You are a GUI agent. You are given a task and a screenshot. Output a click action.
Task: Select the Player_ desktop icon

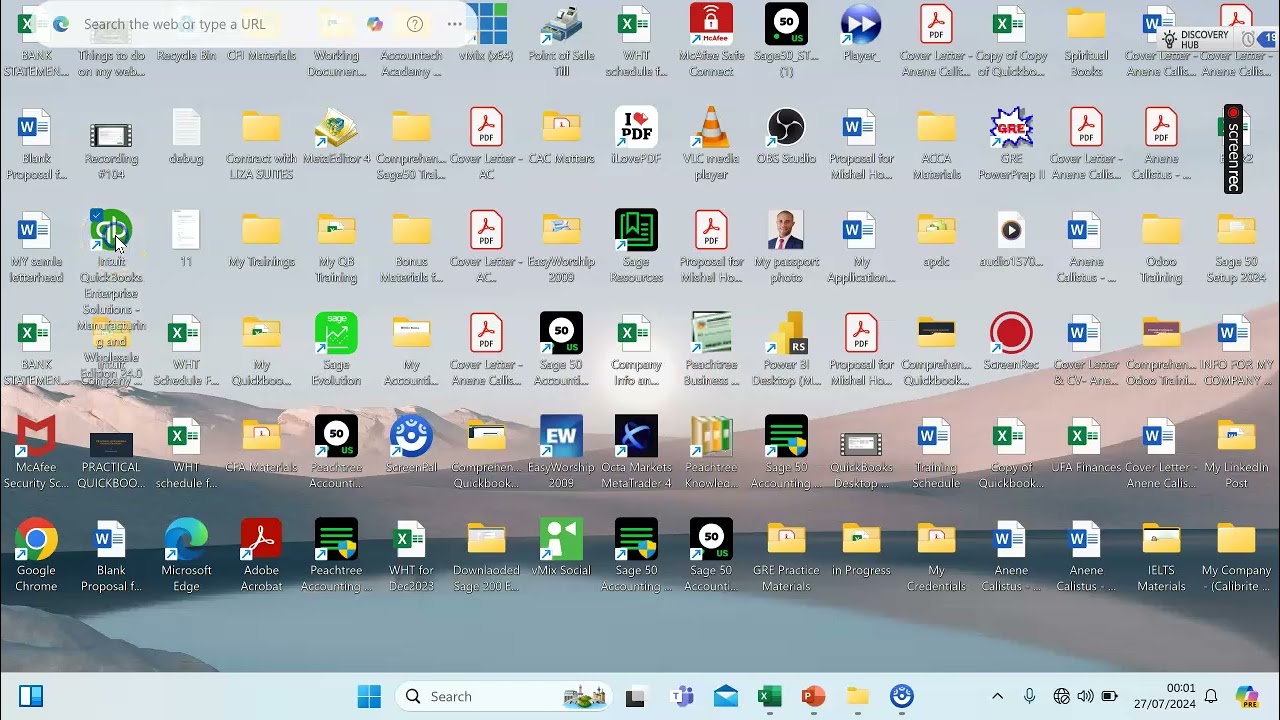[861, 35]
